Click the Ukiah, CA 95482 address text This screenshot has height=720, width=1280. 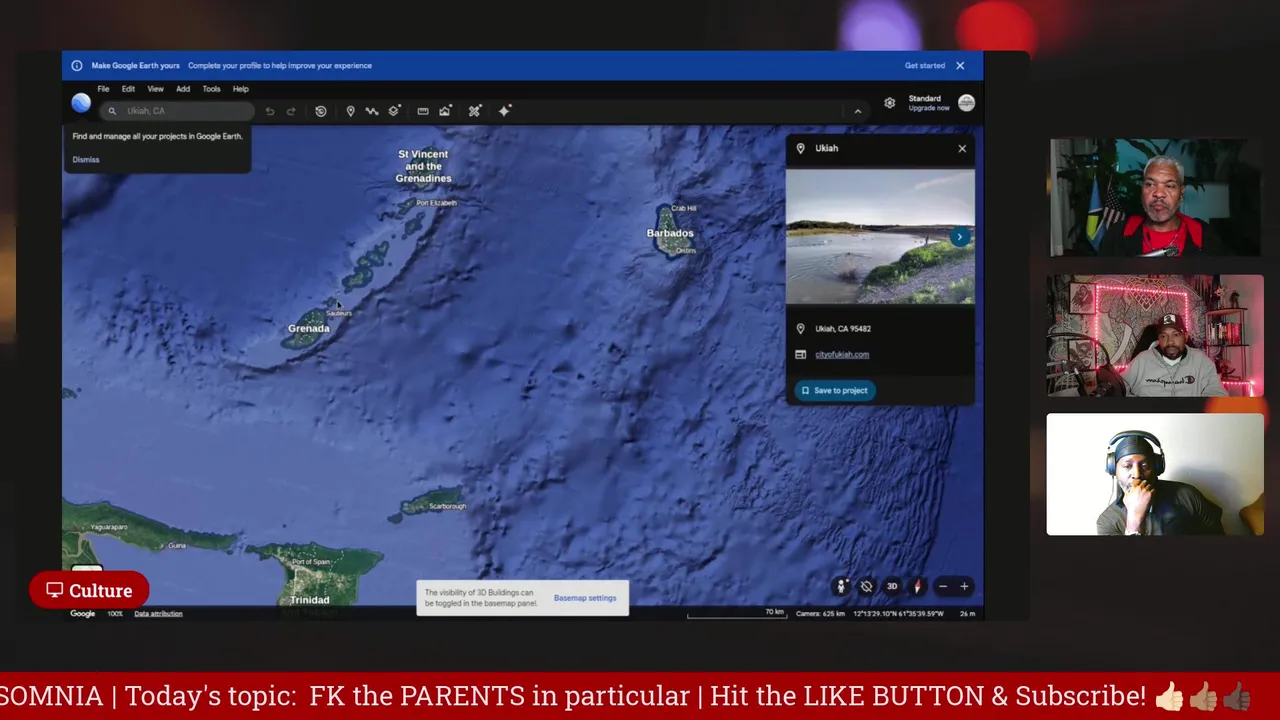click(843, 329)
